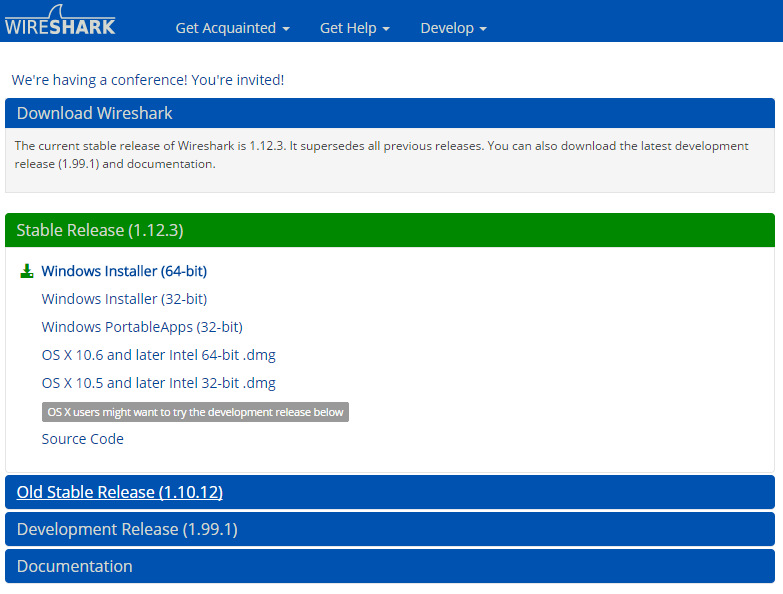This screenshot has height=594, width=783.
Task: Click the current stable release description text
Action: tap(382, 155)
